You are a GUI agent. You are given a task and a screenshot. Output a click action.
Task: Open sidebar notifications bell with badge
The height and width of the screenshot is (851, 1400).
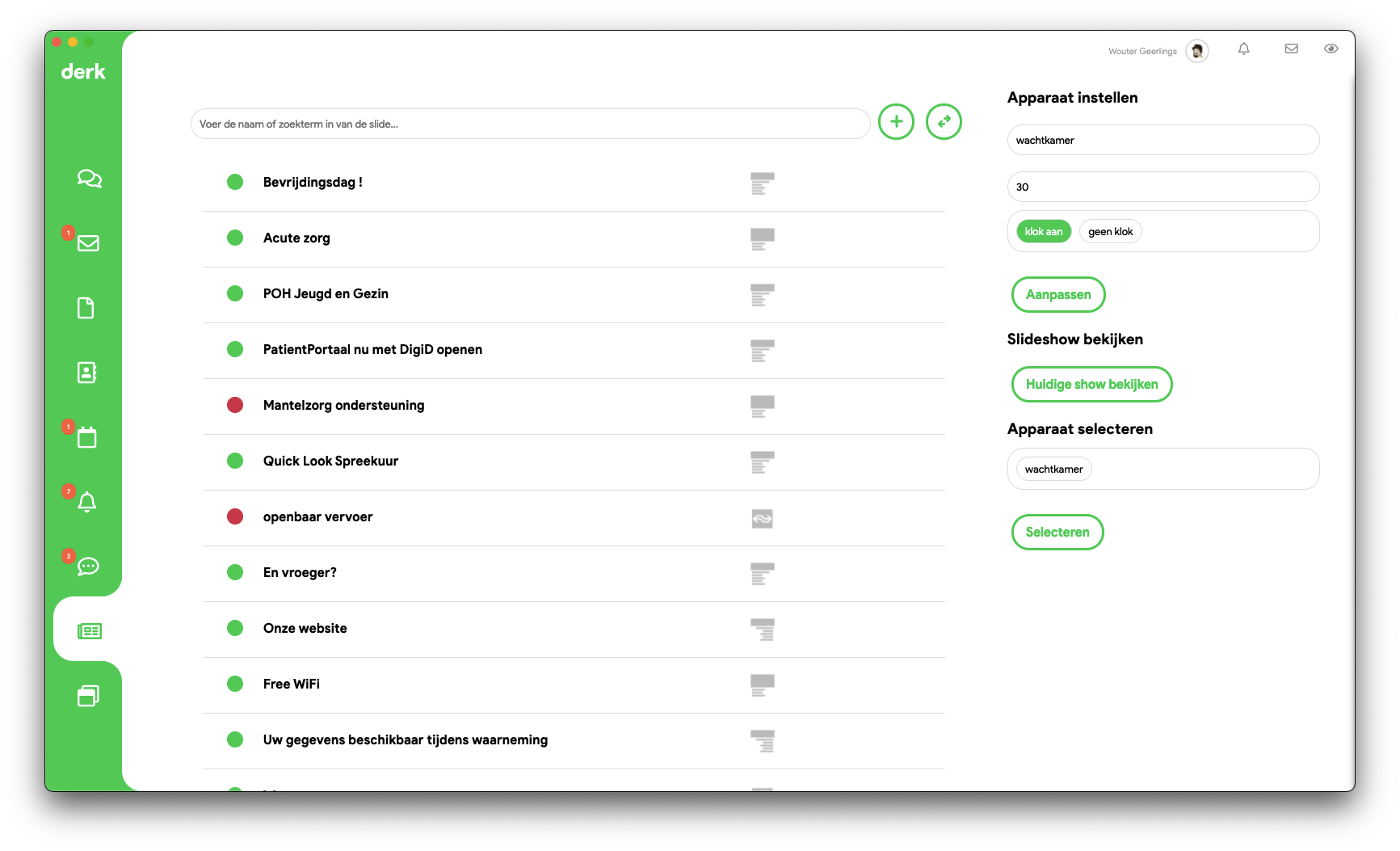[x=87, y=502]
